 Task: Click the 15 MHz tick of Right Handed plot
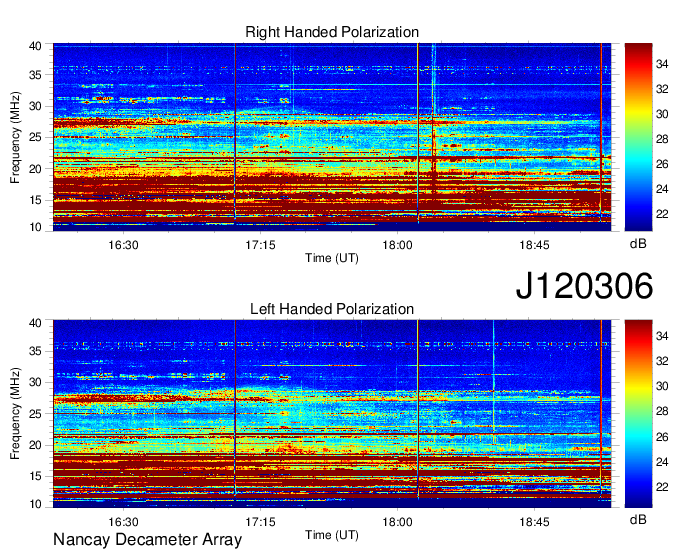coord(35,200)
